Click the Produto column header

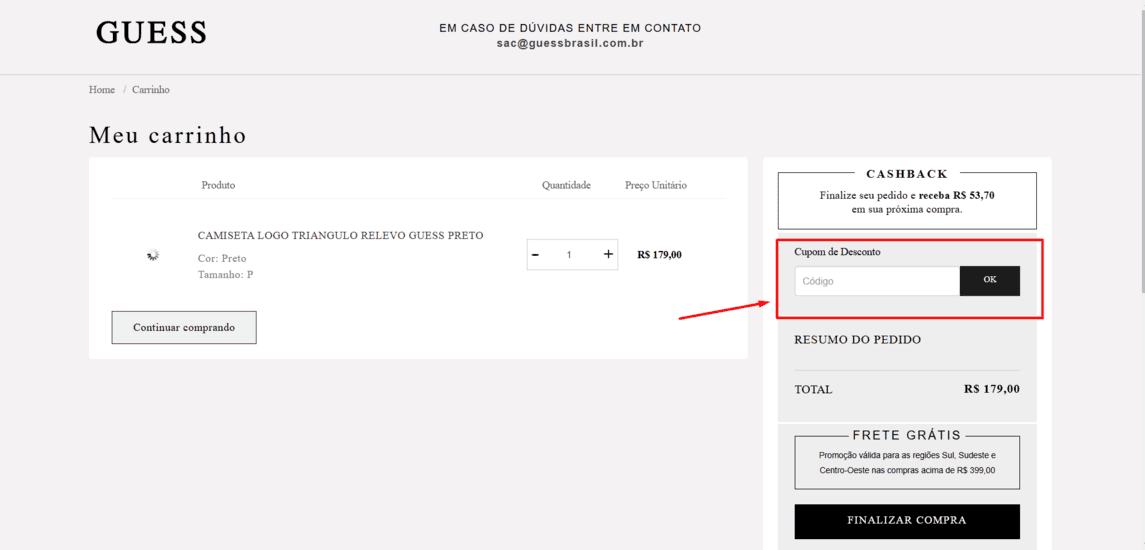coord(218,186)
